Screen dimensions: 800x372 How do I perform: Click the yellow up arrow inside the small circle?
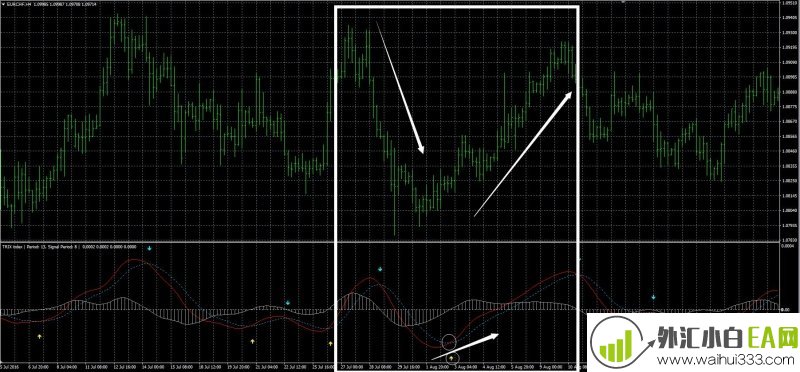coord(451,359)
